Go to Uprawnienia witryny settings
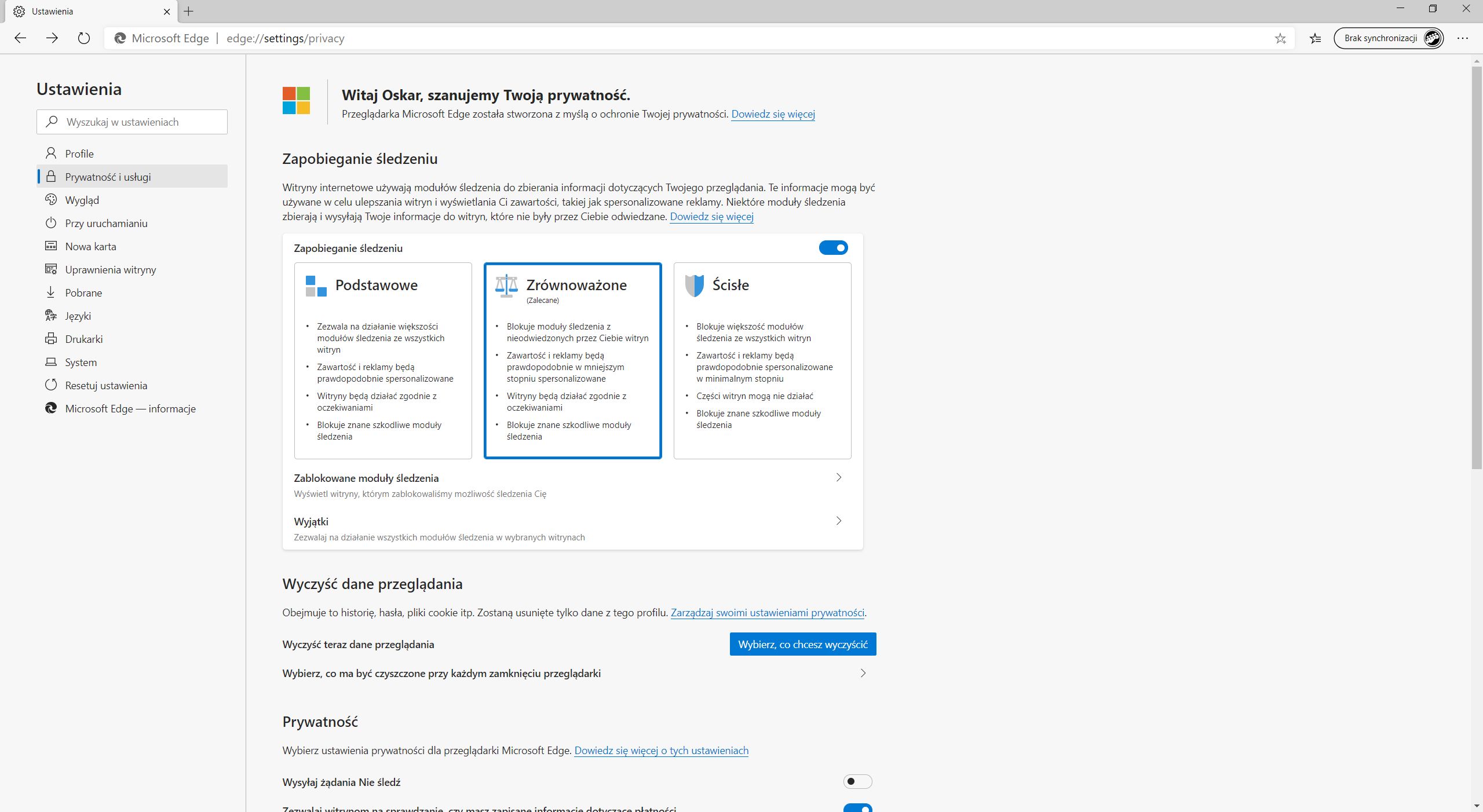This screenshot has width=1483, height=812. (110, 270)
